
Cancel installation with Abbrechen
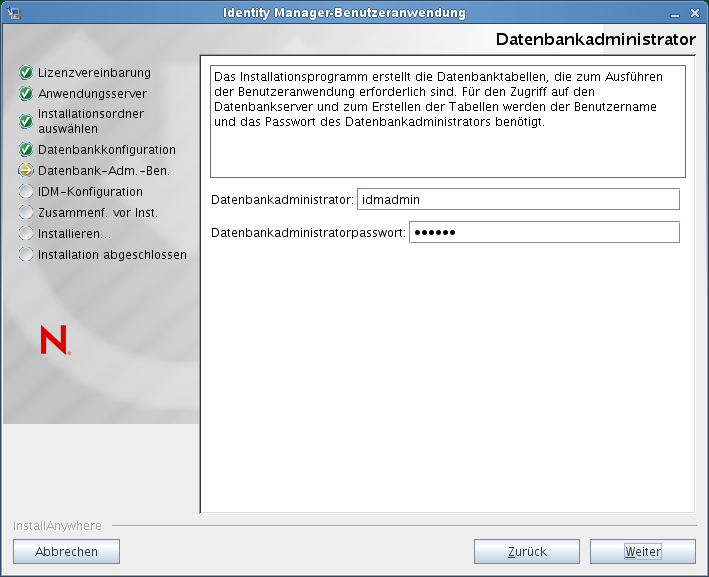point(66,551)
